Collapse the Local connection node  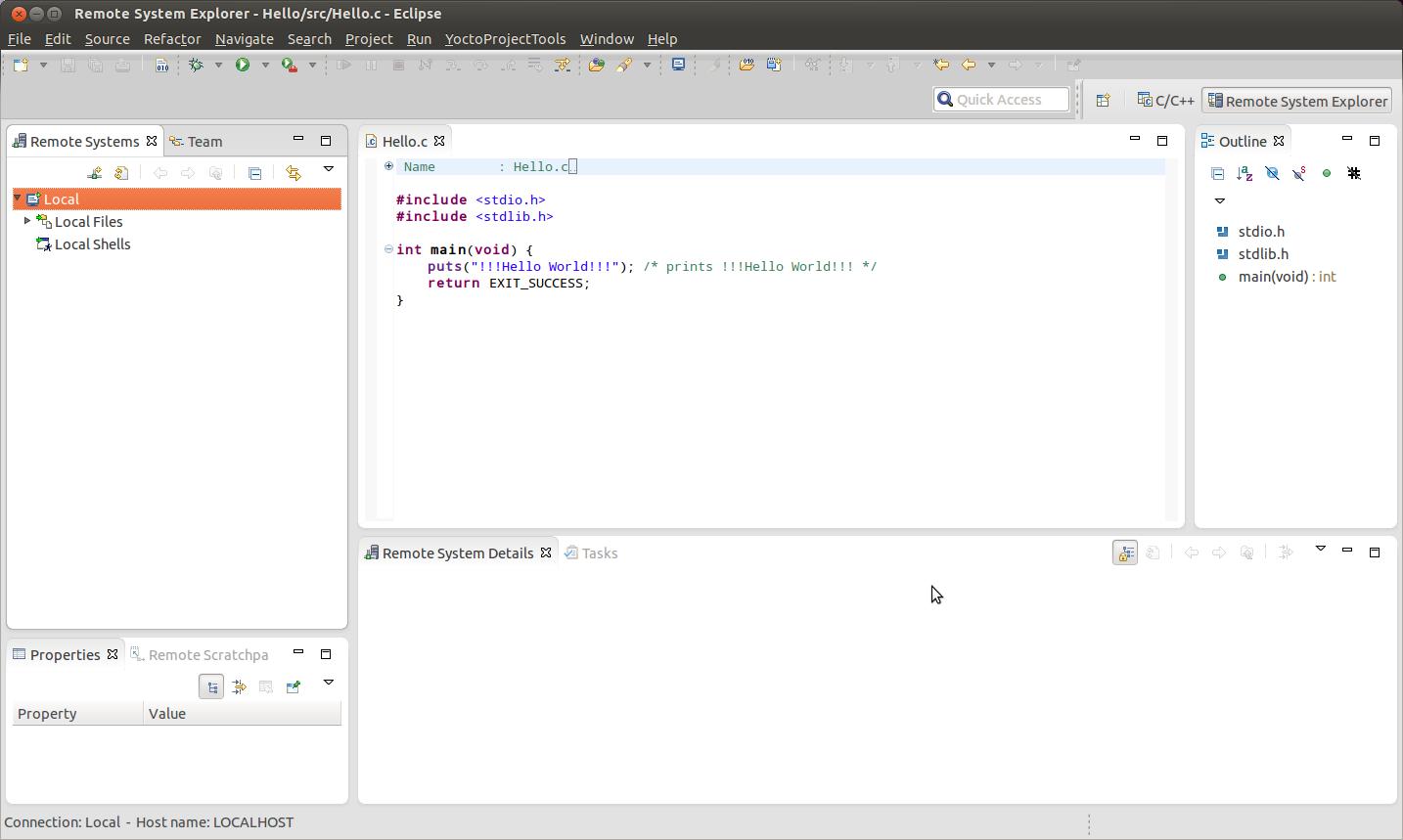(18, 199)
